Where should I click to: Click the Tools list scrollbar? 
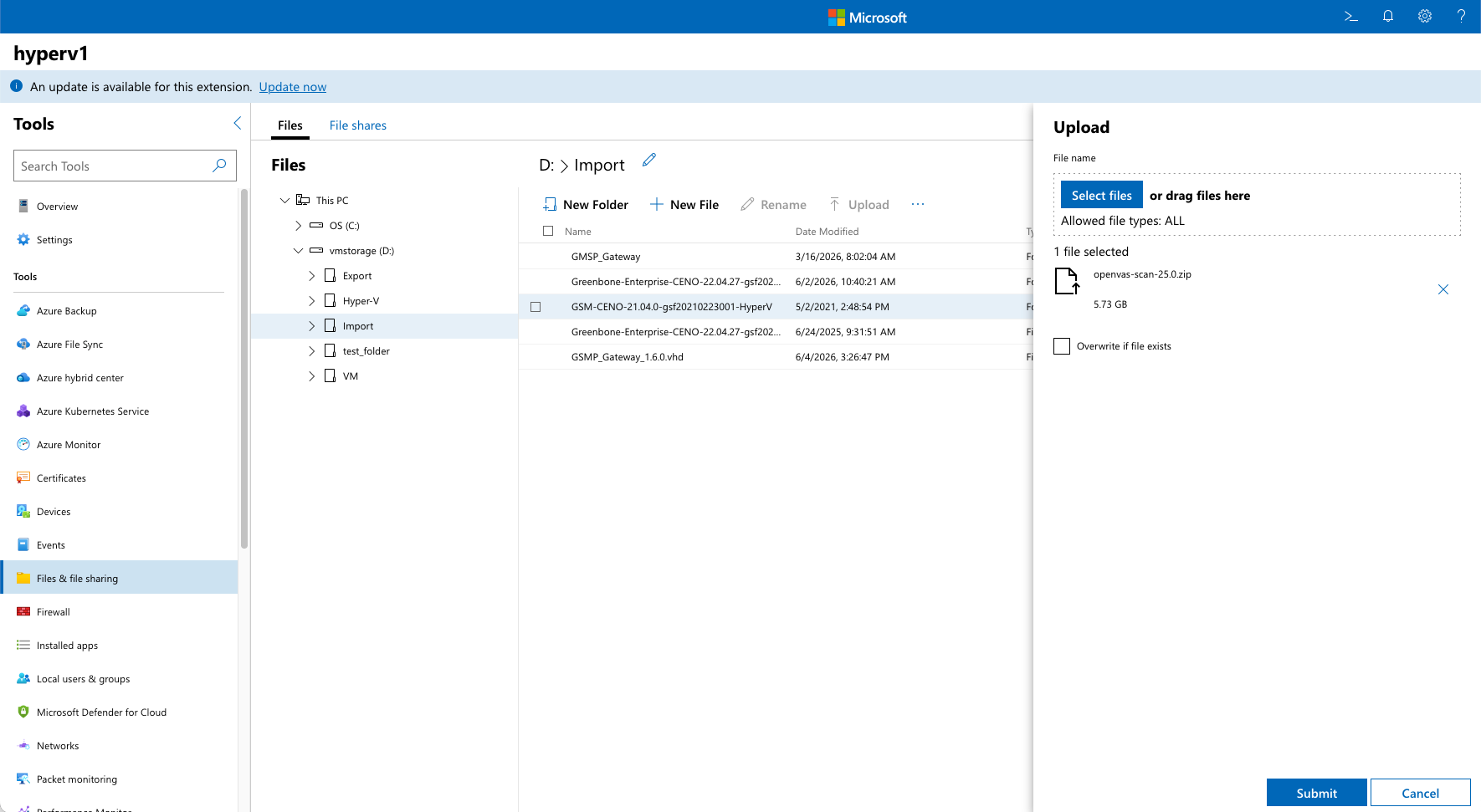pyautogui.click(x=244, y=368)
